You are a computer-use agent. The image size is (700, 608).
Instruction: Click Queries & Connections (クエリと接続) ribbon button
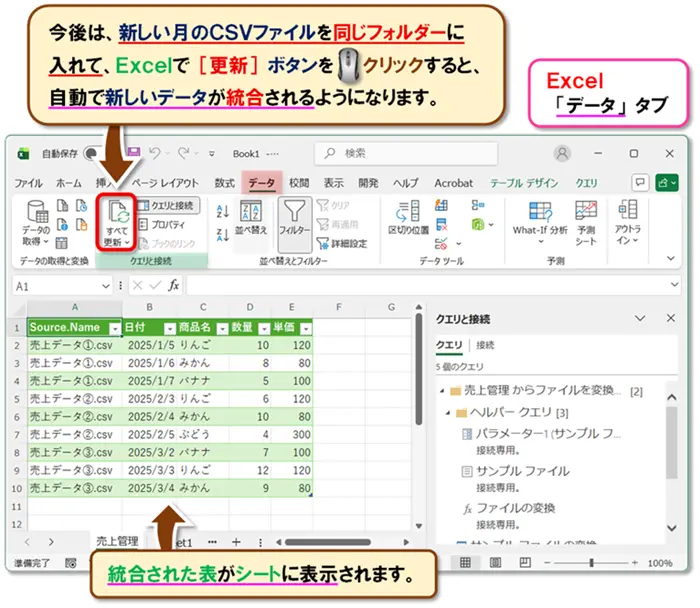[167, 205]
